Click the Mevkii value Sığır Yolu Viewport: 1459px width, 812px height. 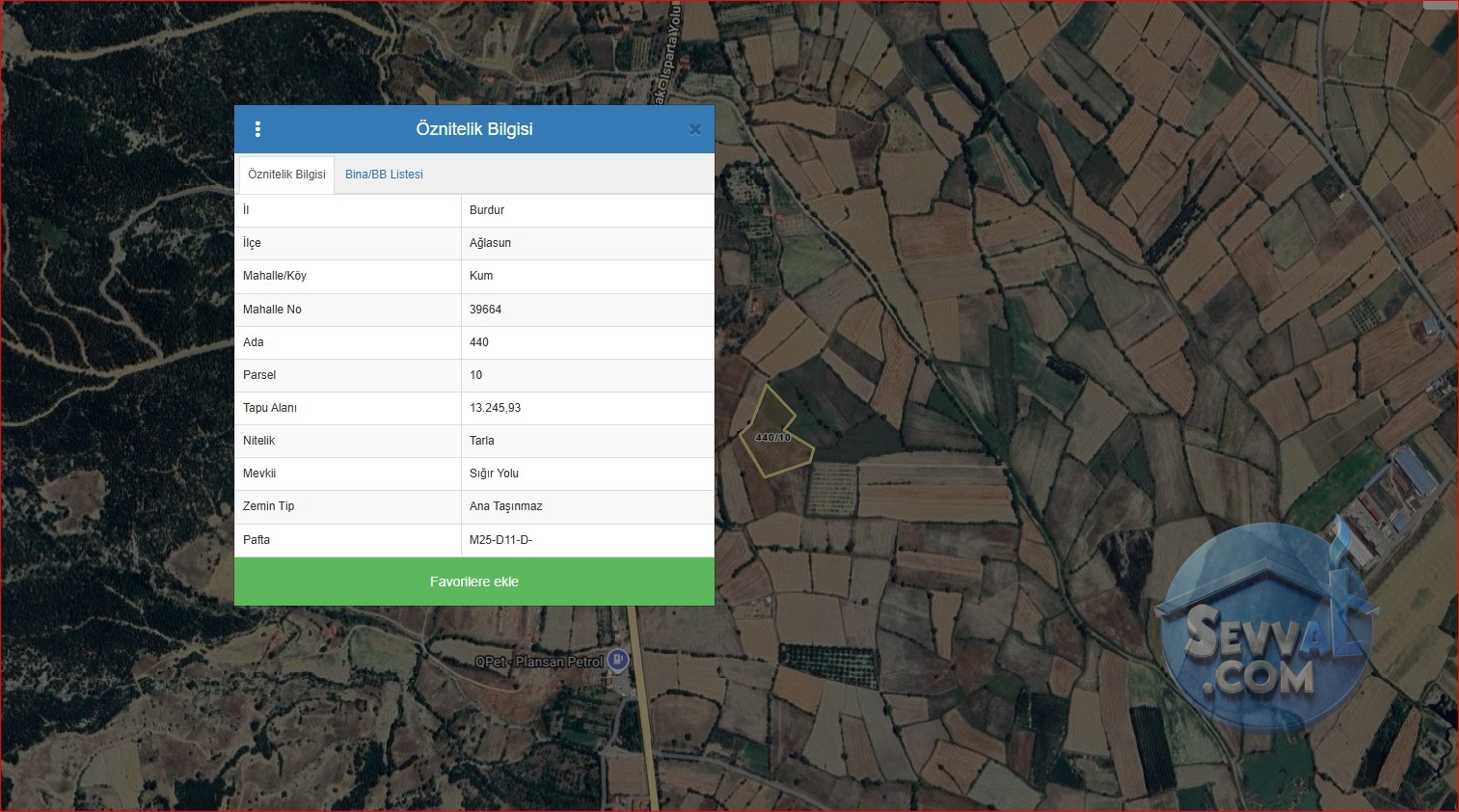click(x=494, y=474)
